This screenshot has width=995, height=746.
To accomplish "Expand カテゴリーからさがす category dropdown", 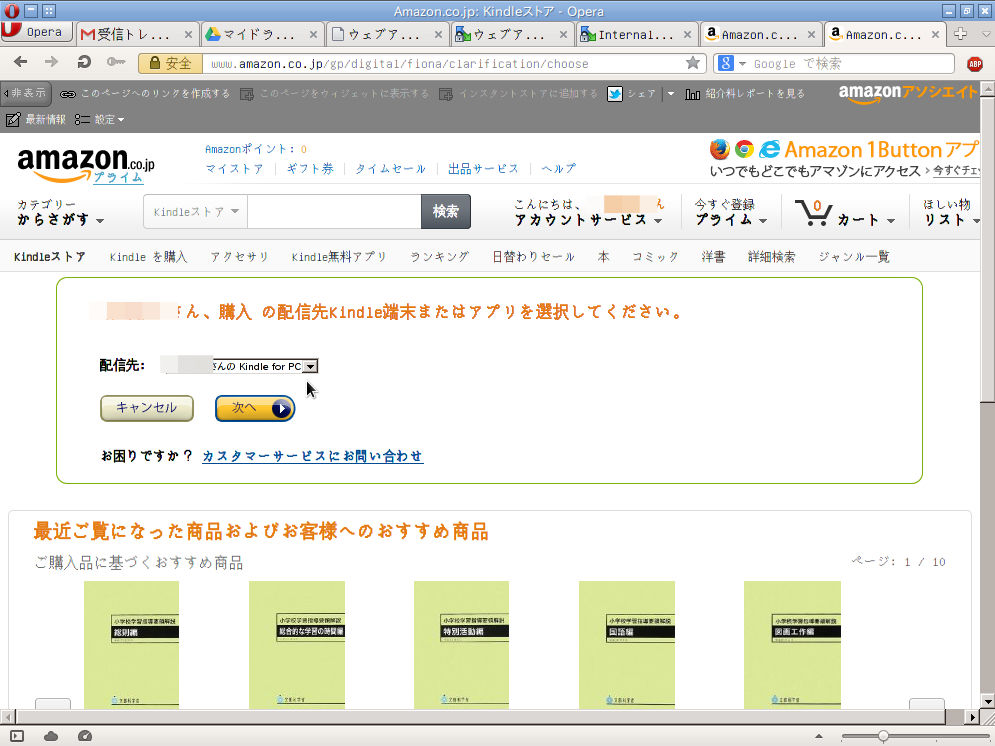I will coord(60,213).
